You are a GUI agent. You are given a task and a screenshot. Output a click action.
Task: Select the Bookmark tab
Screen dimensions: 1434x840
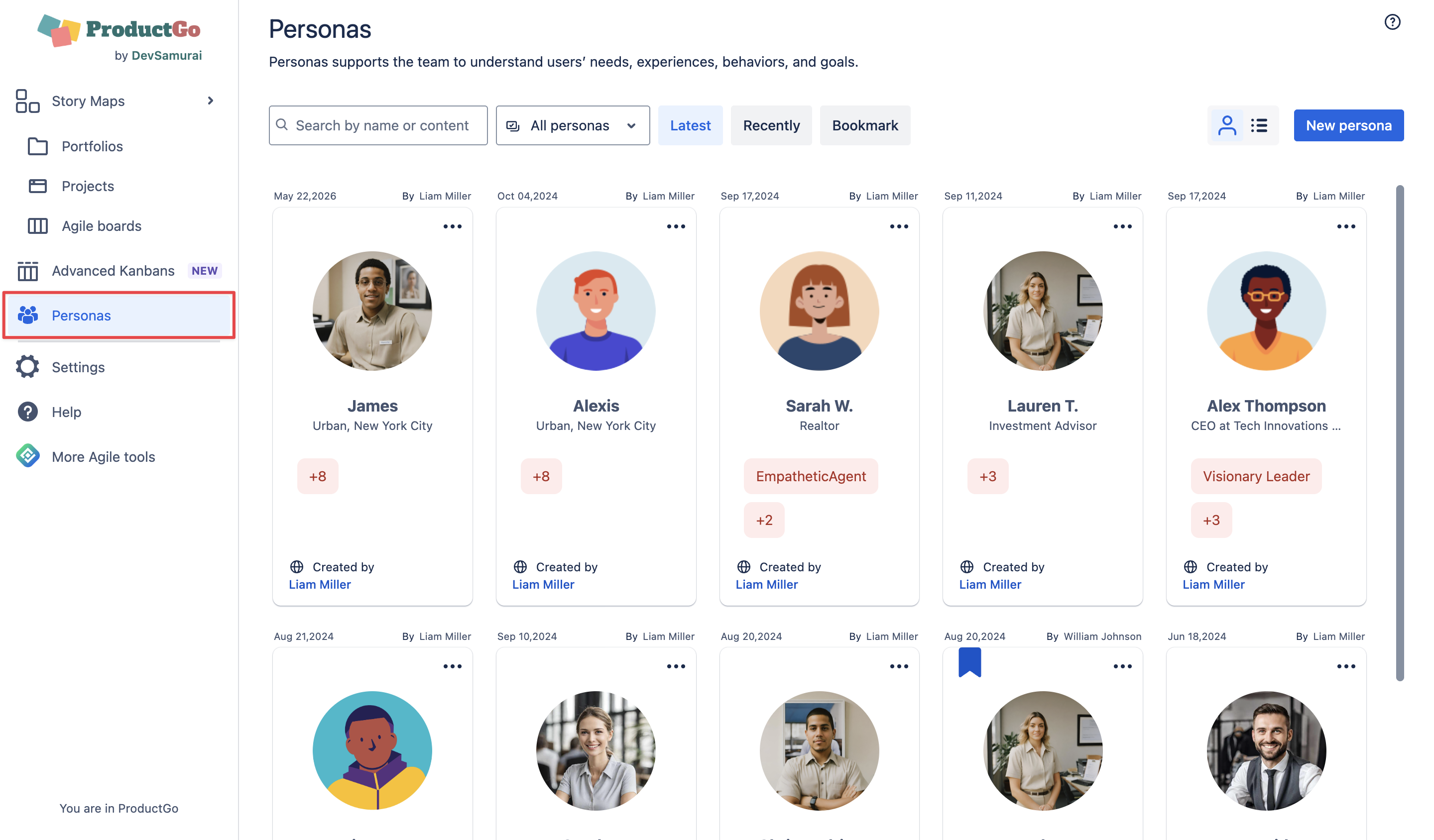[864, 125]
